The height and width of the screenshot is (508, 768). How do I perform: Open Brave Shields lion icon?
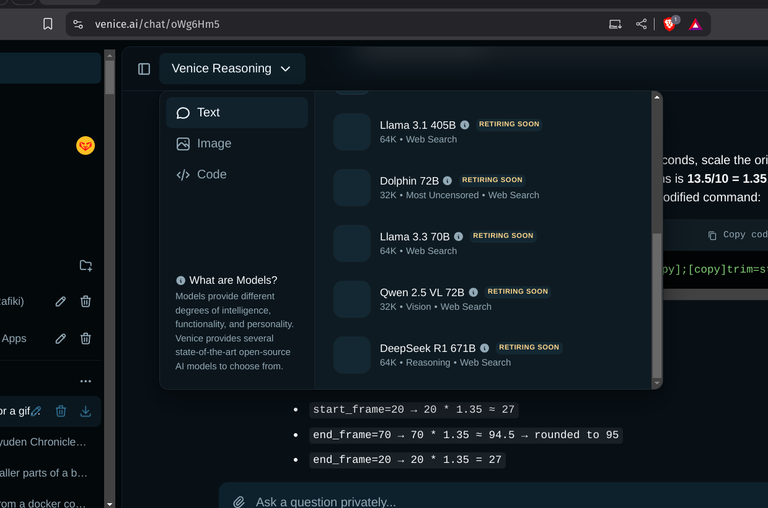670,24
